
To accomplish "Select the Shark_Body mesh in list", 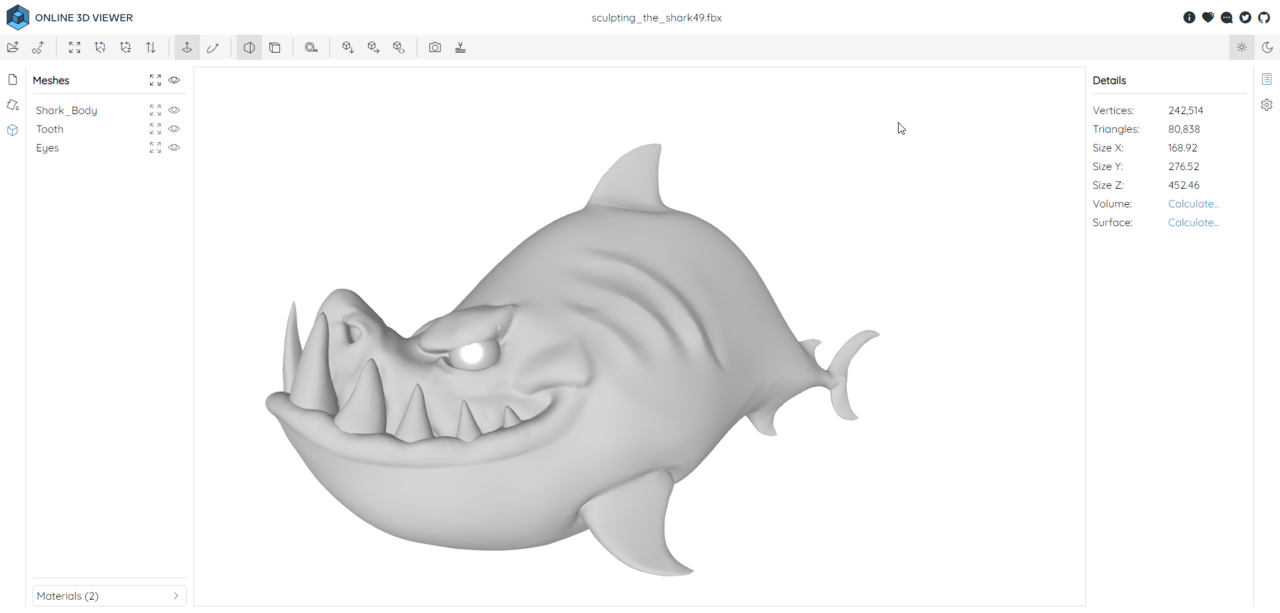I will pyautogui.click(x=67, y=110).
